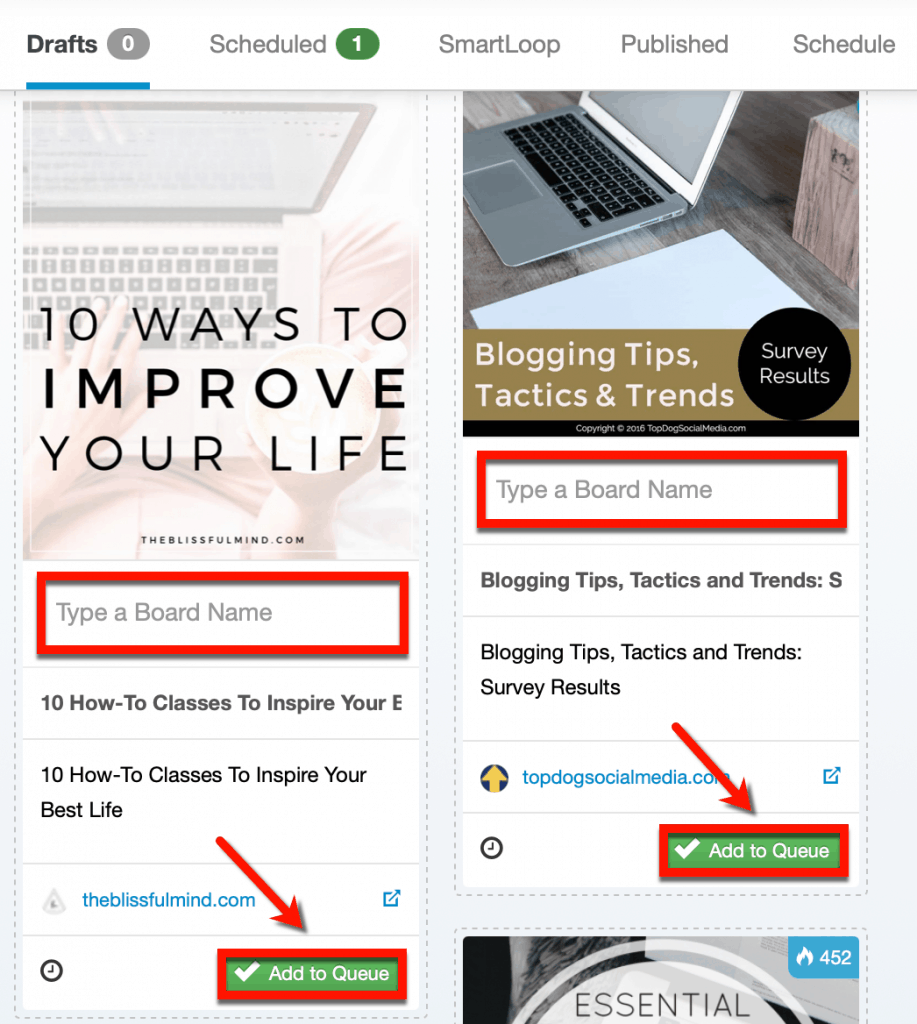Click the Blogging Tips laptop pin image
917x1024 pixels.
point(660,264)
